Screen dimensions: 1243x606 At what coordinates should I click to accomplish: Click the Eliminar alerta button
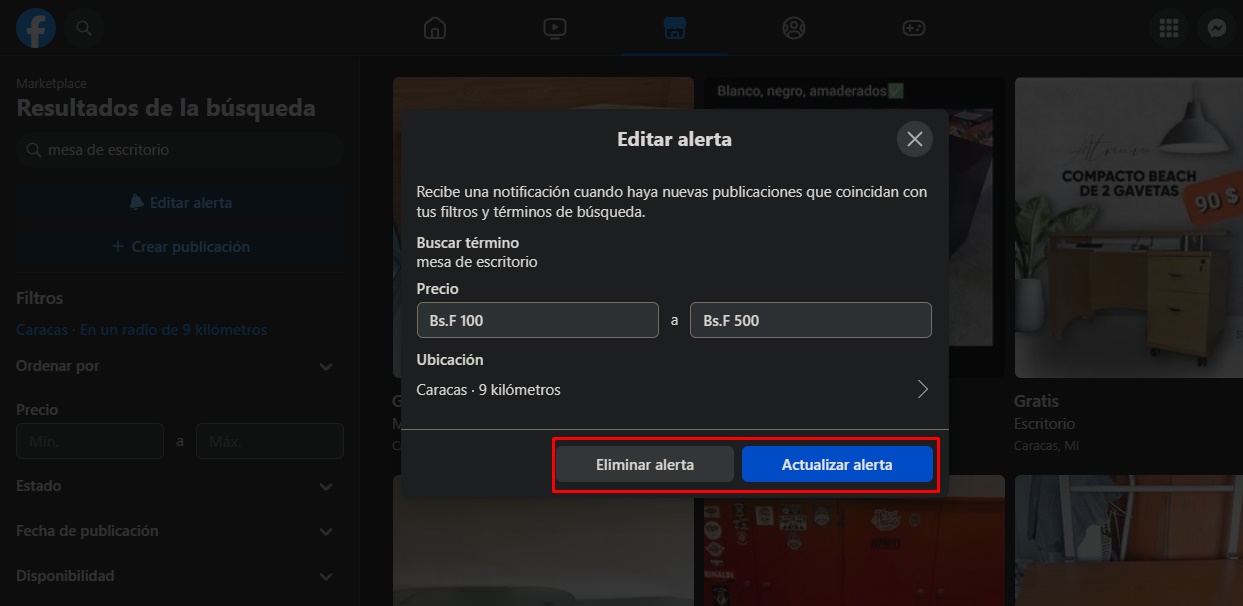(645, 464)
